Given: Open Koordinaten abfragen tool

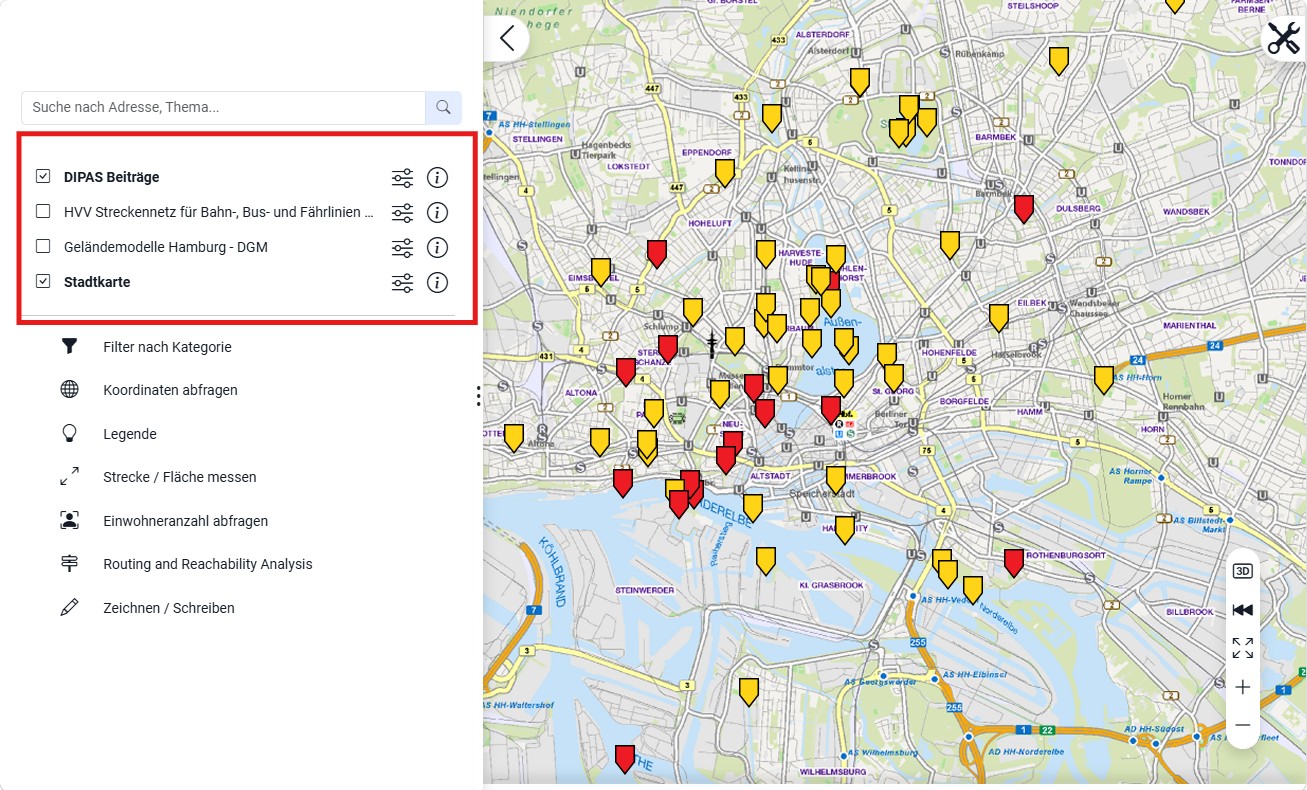Looking at the screenshot, I should [170, 390].
